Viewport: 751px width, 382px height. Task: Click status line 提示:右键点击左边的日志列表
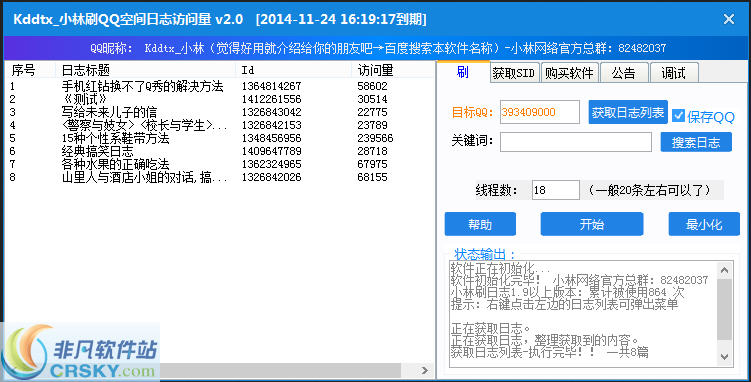click(564, 304)
